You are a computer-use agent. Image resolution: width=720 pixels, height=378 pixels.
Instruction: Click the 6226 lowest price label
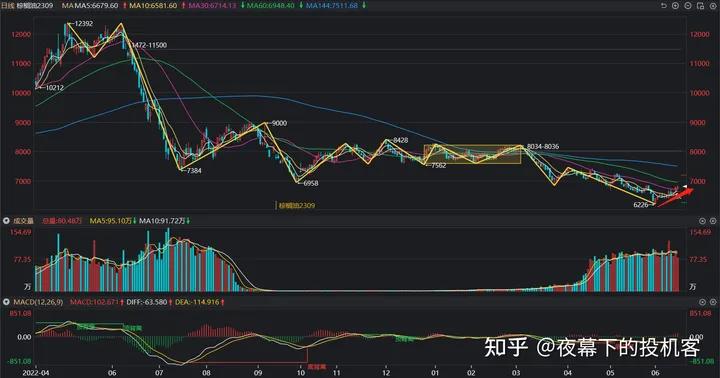coord(641,205)
